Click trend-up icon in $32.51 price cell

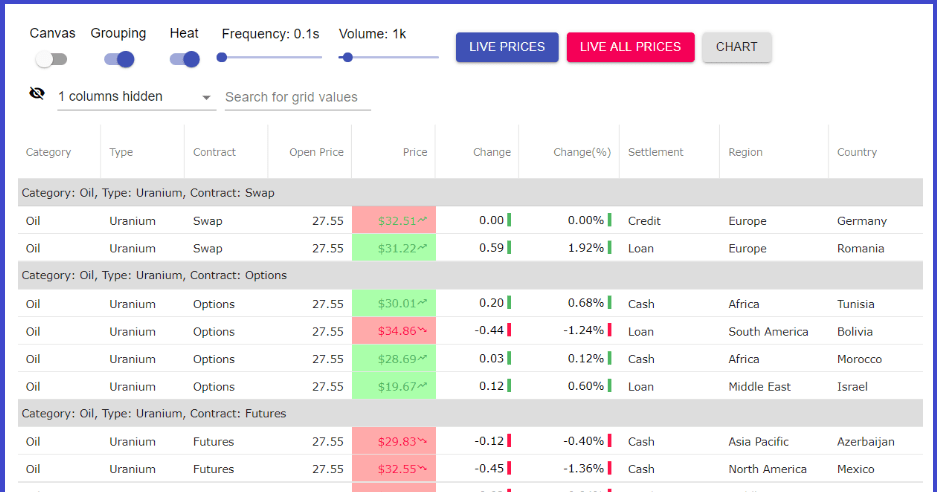click(422, 221)
